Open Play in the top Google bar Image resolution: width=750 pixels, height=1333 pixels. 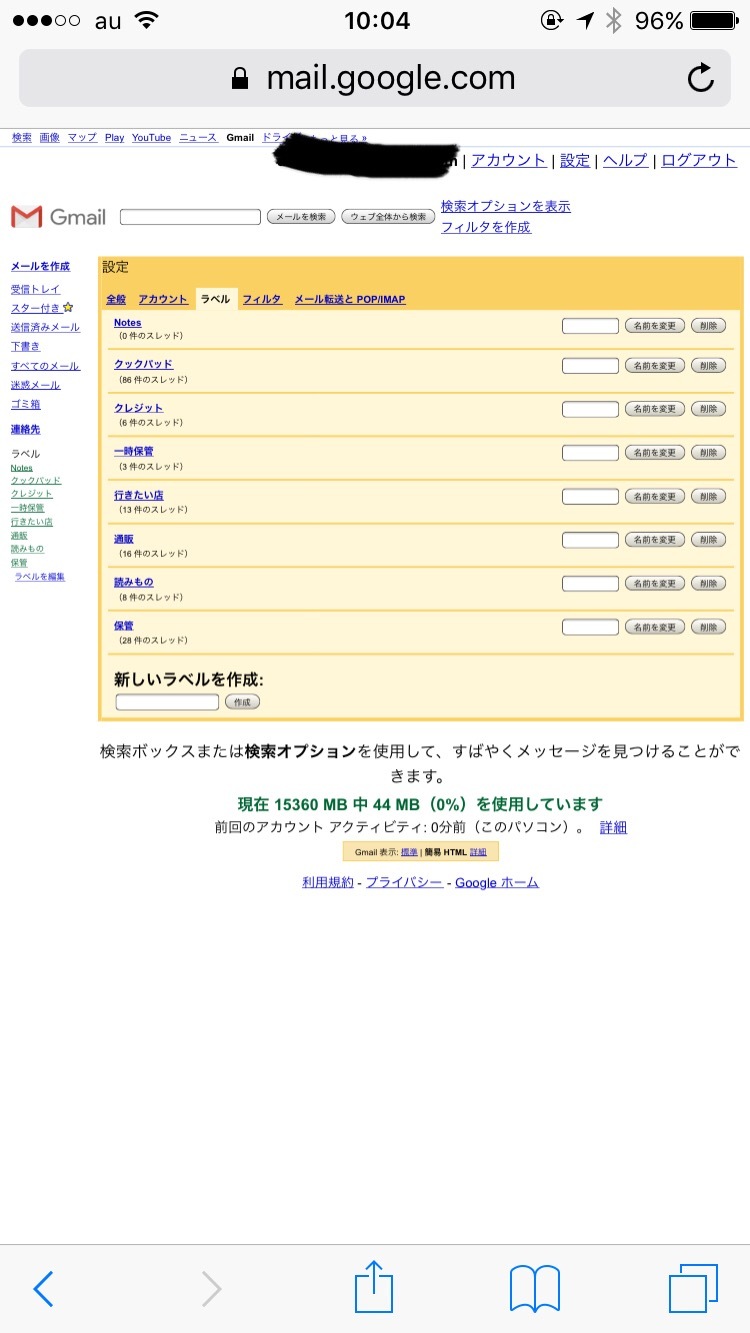coord(114,138)
